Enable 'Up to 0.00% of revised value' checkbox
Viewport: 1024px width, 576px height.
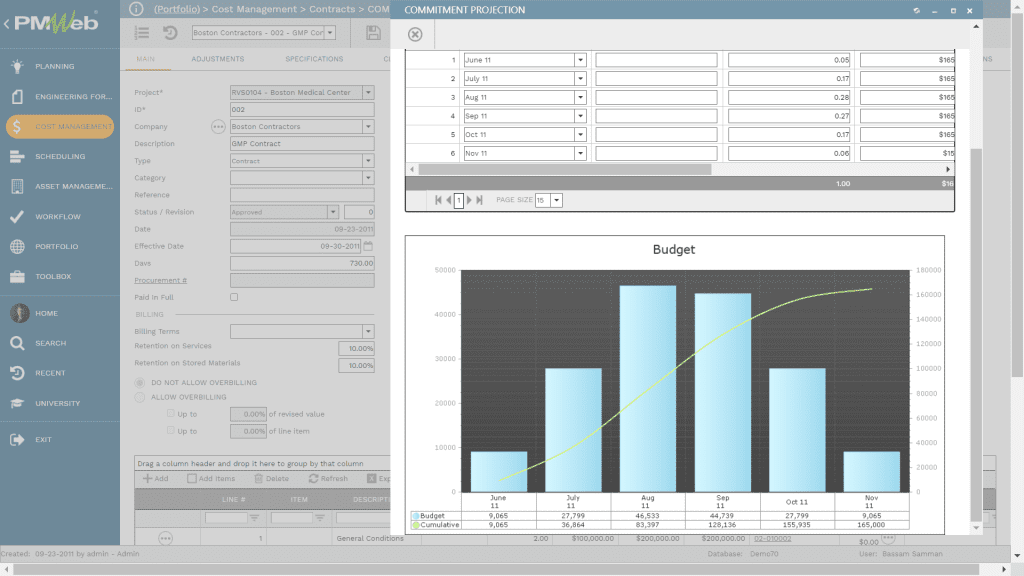tap(170, 413)
